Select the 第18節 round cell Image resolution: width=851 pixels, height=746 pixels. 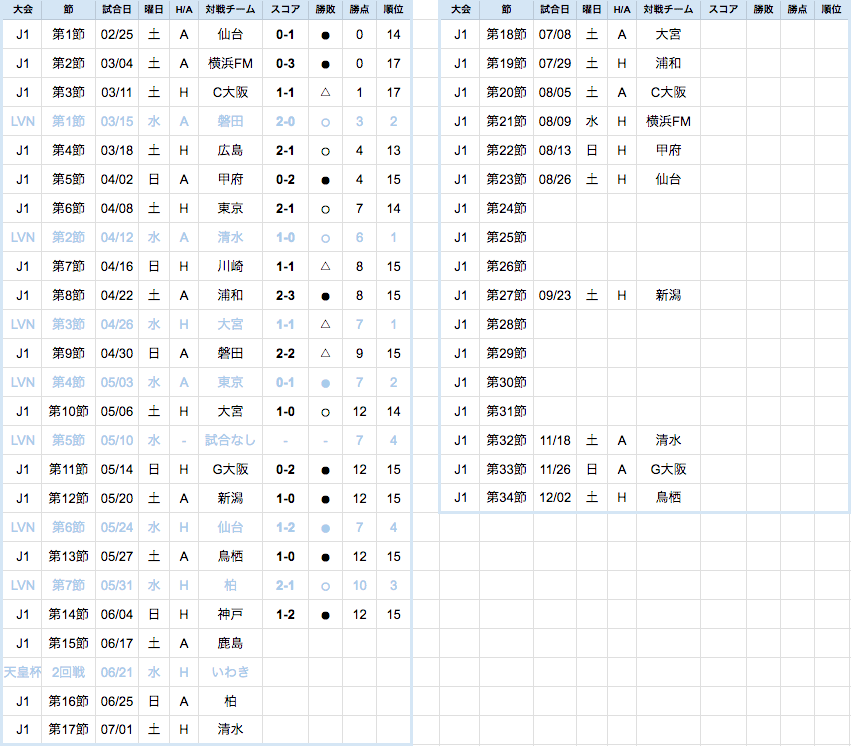point(506,35)
